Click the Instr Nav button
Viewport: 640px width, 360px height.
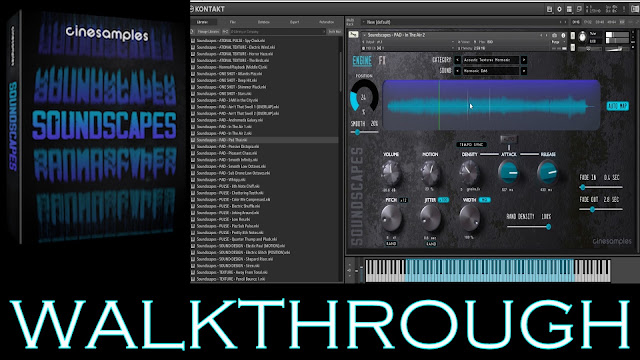point(335,31)
